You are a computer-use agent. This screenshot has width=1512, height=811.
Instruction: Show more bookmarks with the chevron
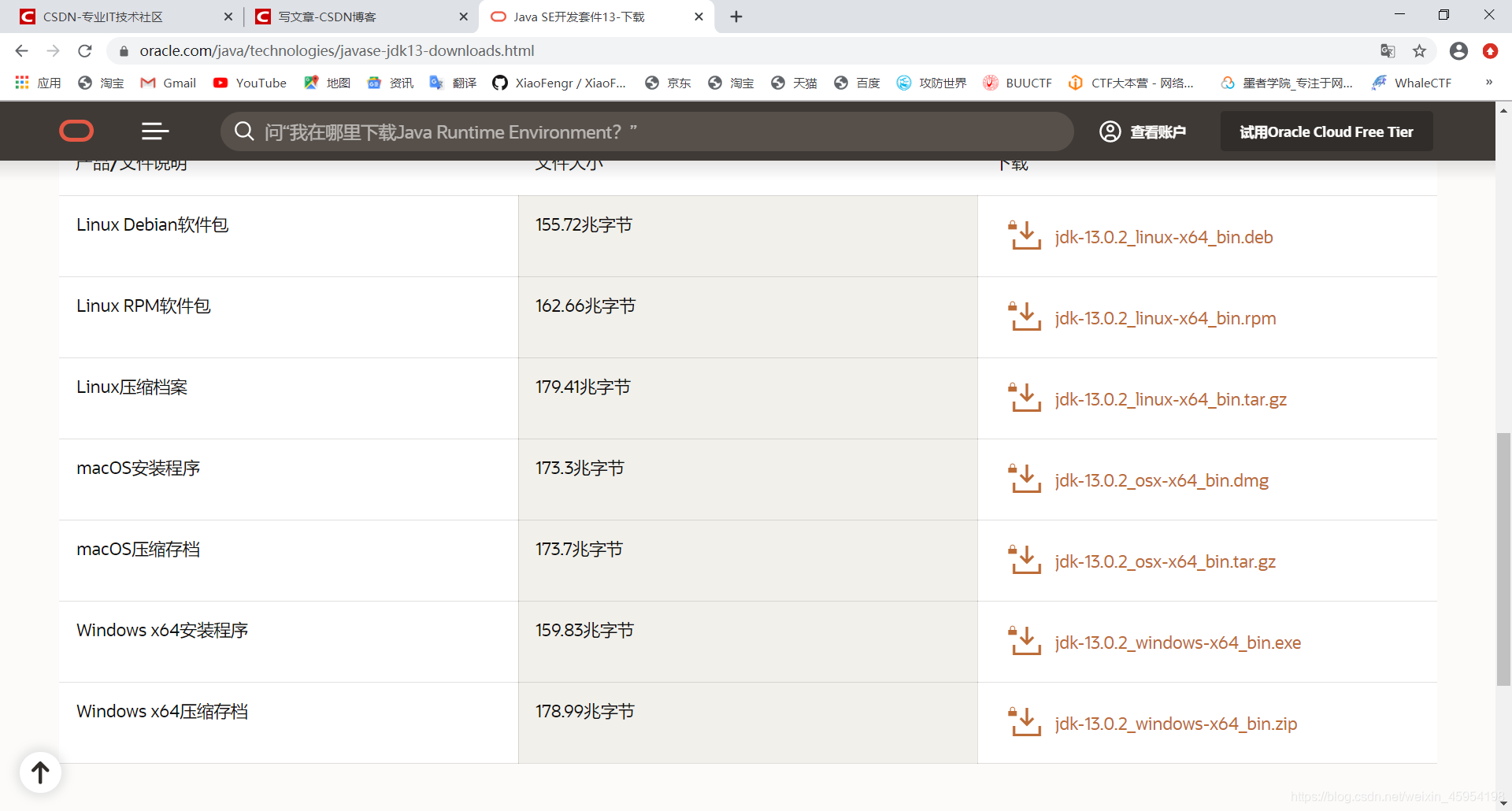coord(1488,83)
